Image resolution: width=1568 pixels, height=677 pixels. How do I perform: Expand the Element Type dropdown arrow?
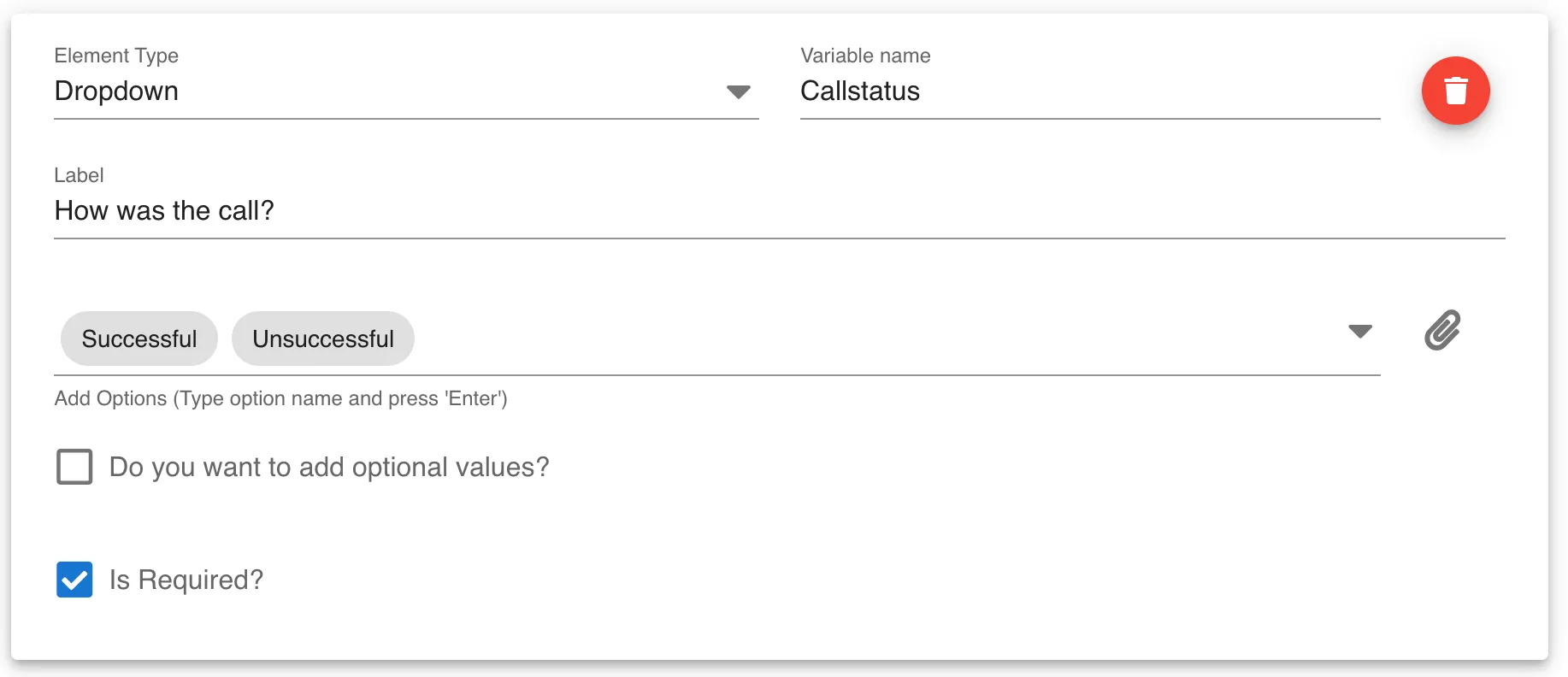(739, 91)
